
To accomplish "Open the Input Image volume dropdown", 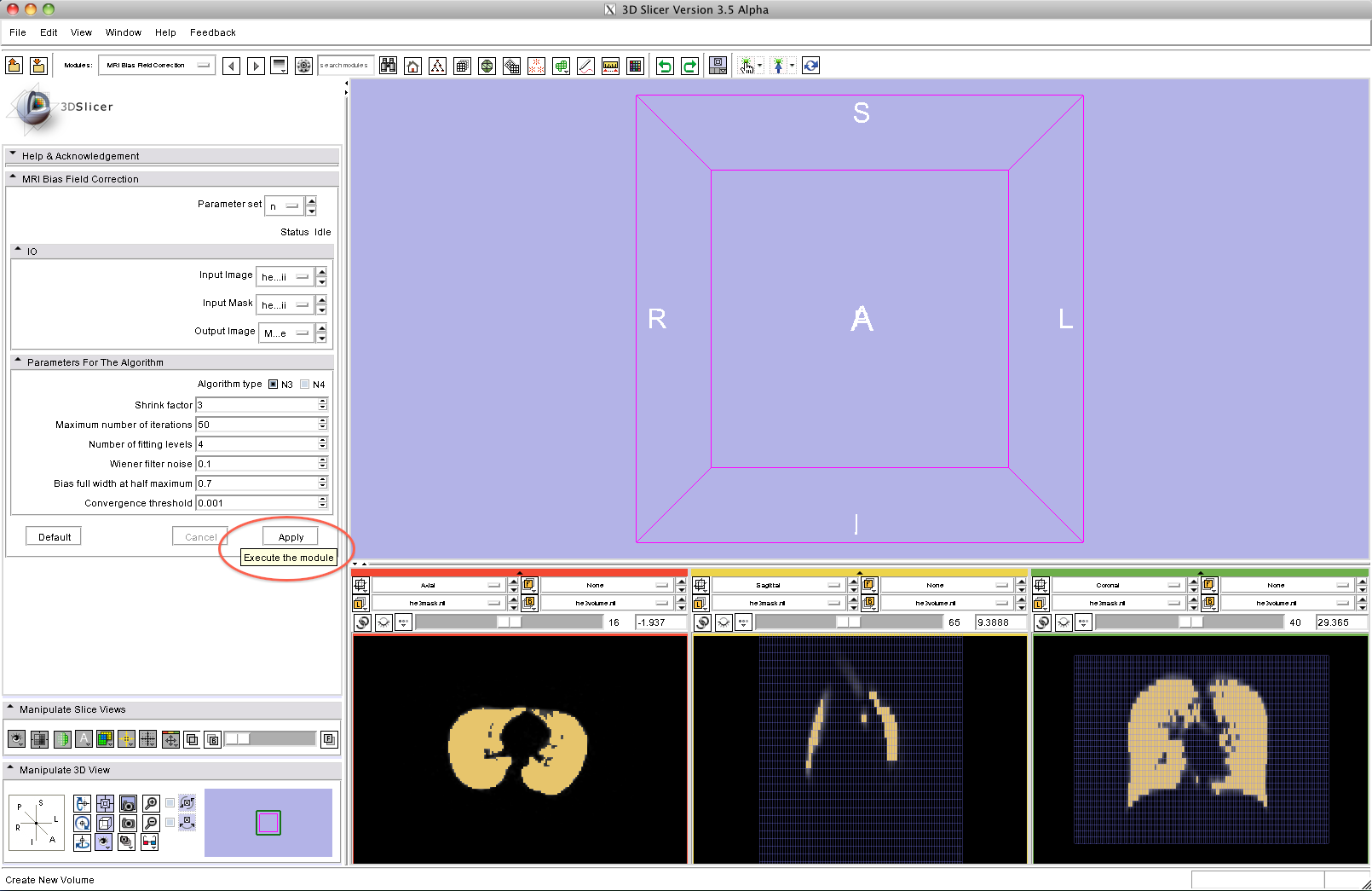I will [x=285, y=277].
